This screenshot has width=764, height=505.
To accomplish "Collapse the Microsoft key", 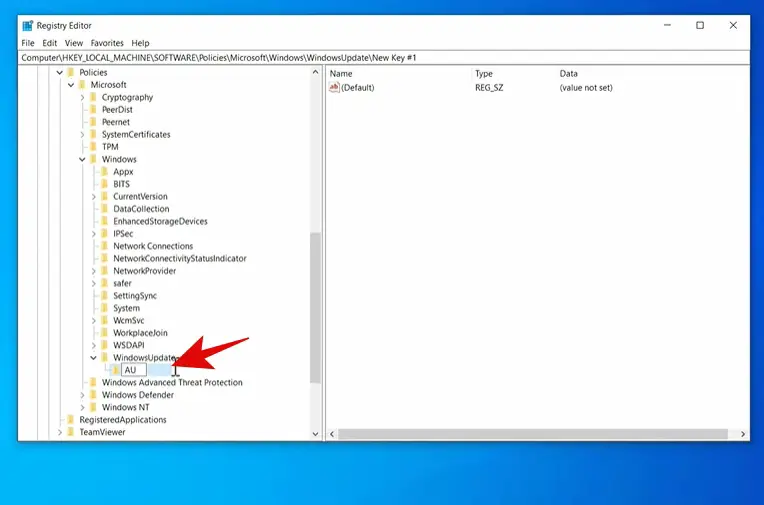I will pos(71,85).
